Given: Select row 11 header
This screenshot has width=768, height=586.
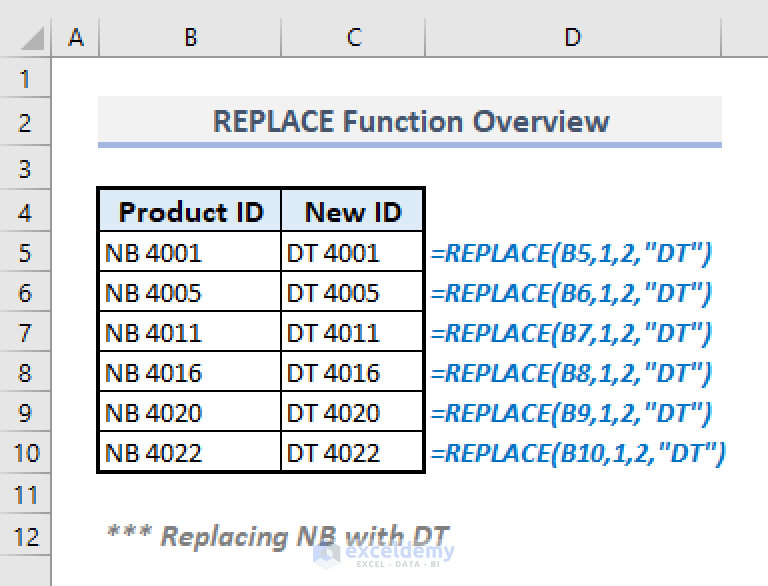Looking at the screenshot, I should tap(25, 494).
